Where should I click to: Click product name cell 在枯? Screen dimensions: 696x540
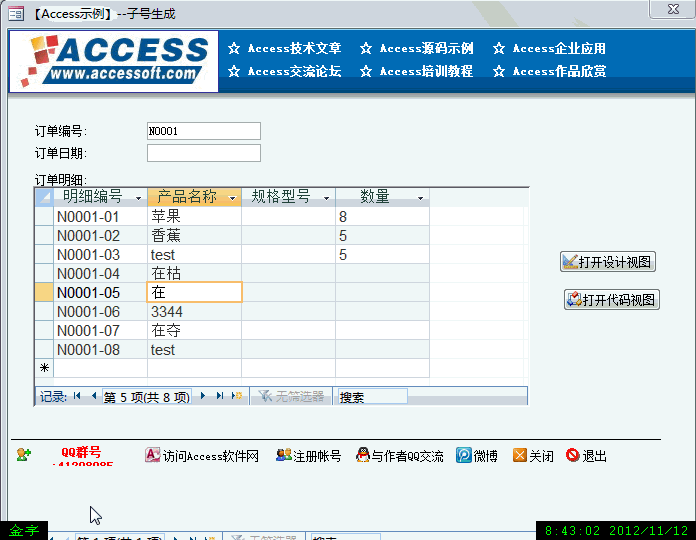coord(194,274)
